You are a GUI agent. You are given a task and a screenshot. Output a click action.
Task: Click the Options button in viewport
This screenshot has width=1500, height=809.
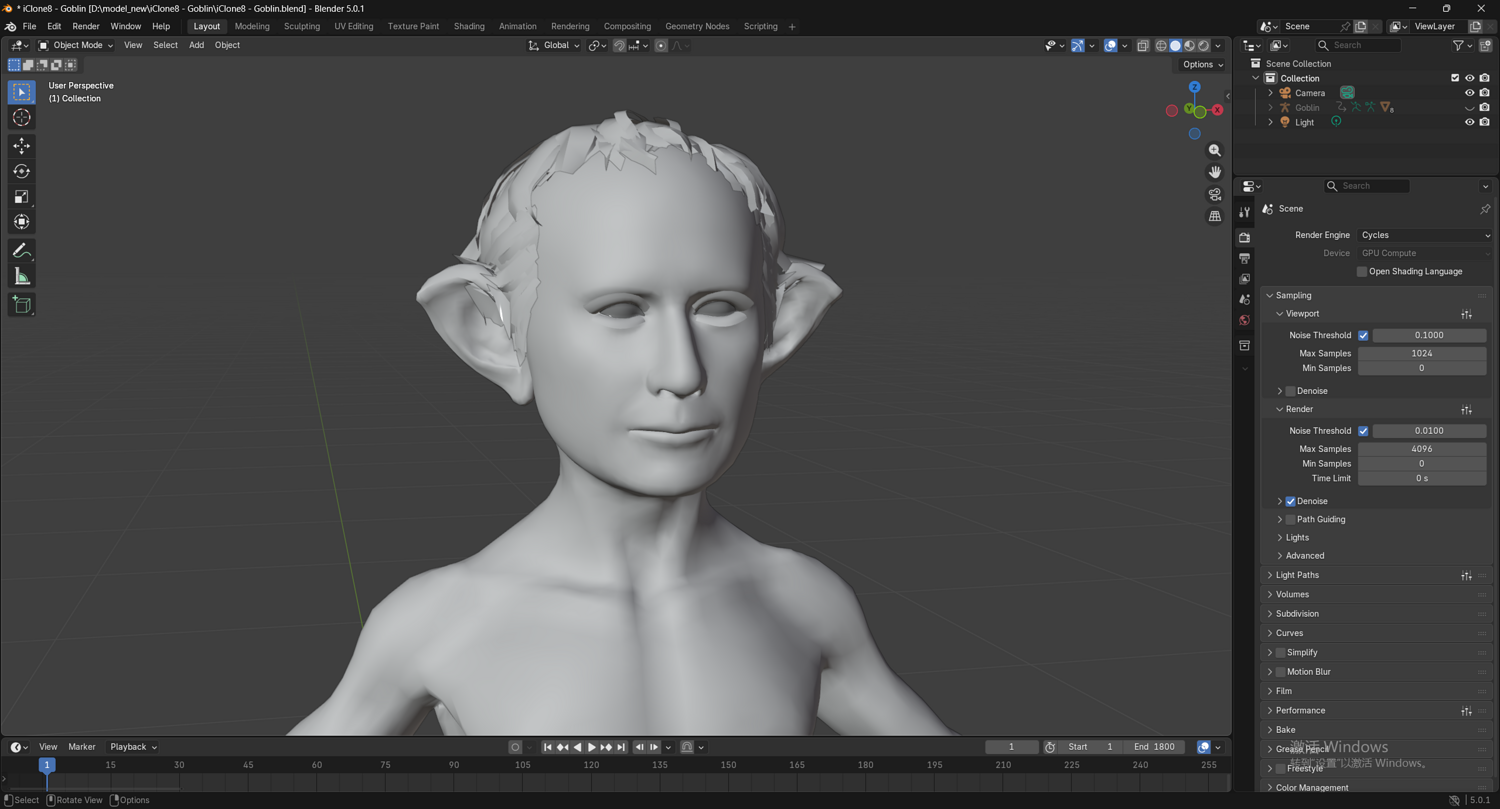click(1202, 64)
